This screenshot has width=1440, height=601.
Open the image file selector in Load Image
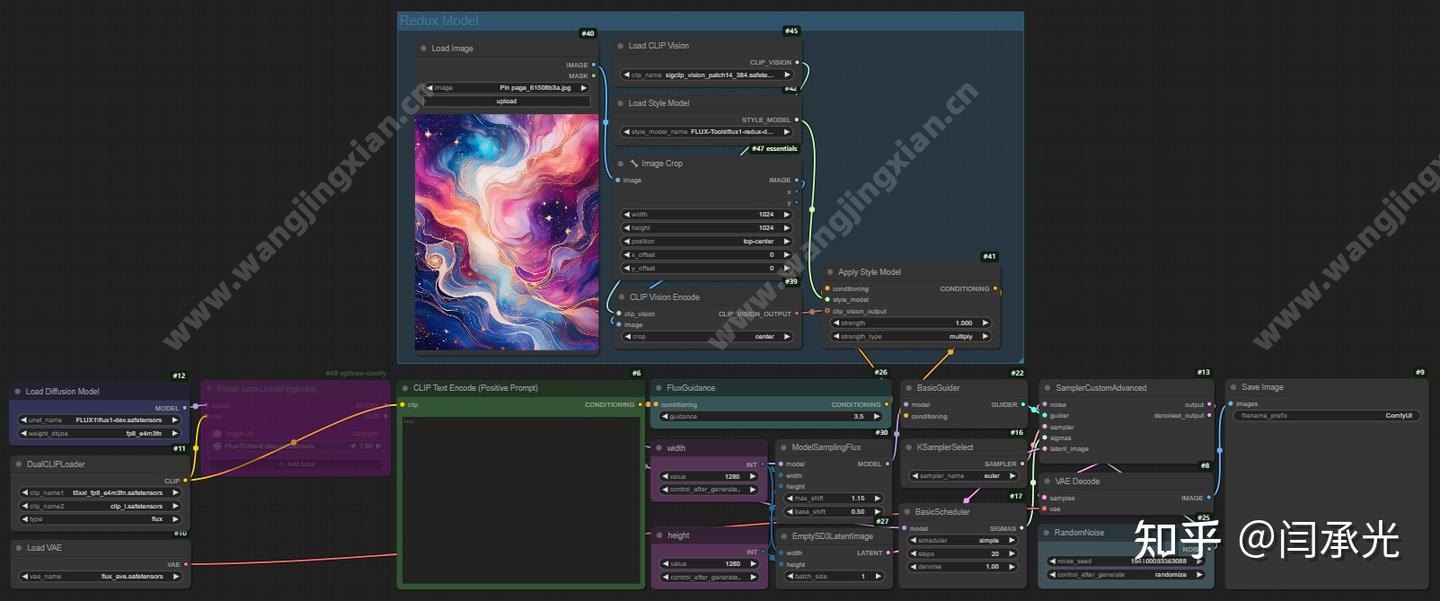click(x=506, y=88)
